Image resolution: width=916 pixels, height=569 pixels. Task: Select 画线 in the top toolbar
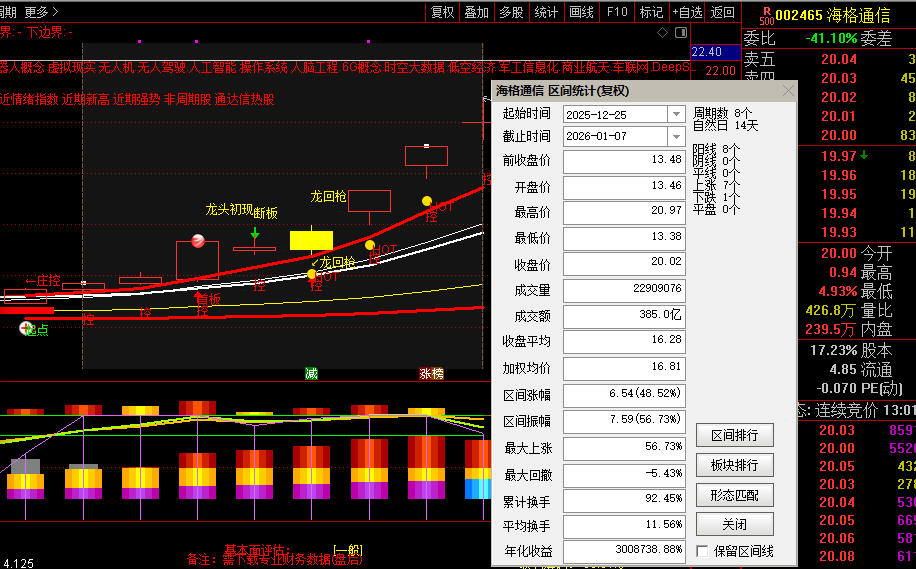tap(581, 12)
